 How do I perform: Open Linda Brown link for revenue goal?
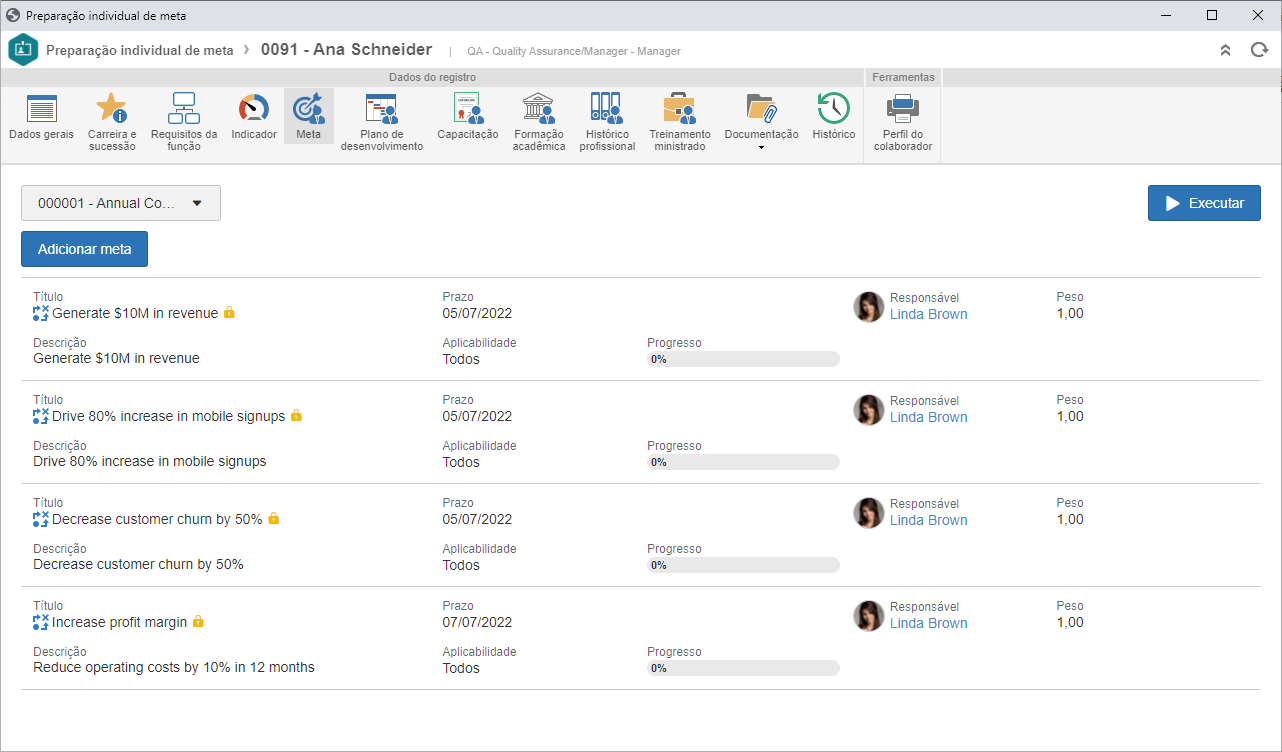click(929, 314)
